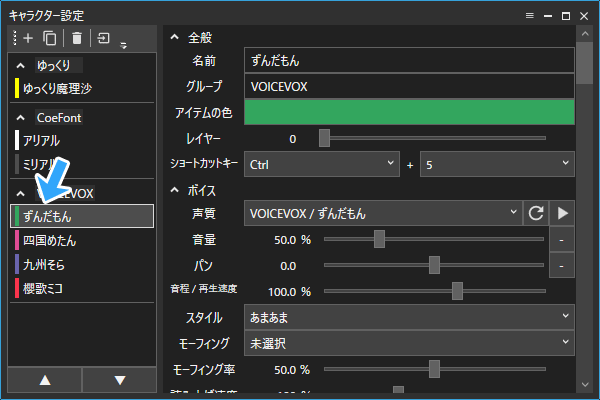The image size is (600, 400).
Task: Play voice sample preview
Action: click(562, 213)
